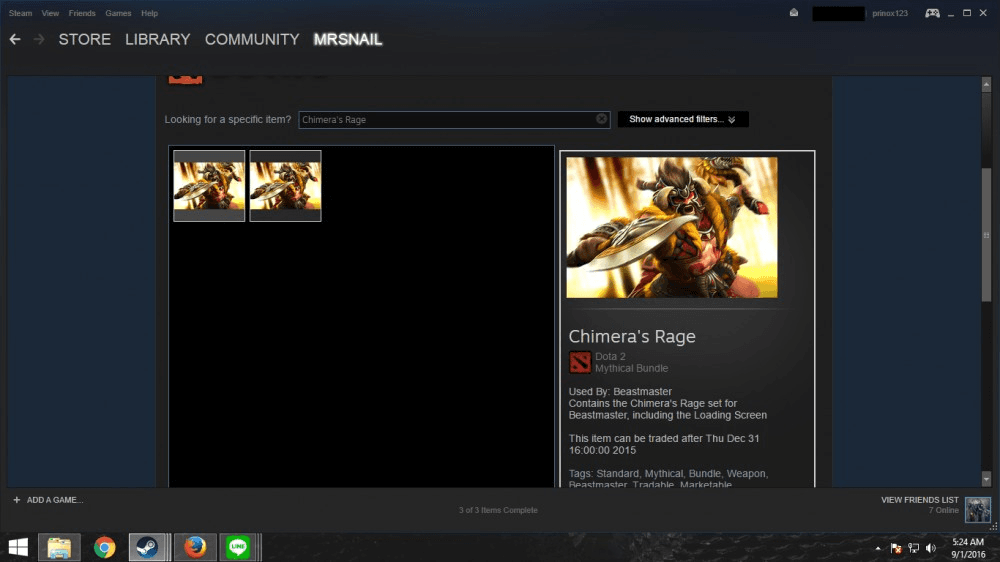Screen dimensions: 1000x562
Task: Click 'Looking for a specific item?' label
Action: point(228,119)
